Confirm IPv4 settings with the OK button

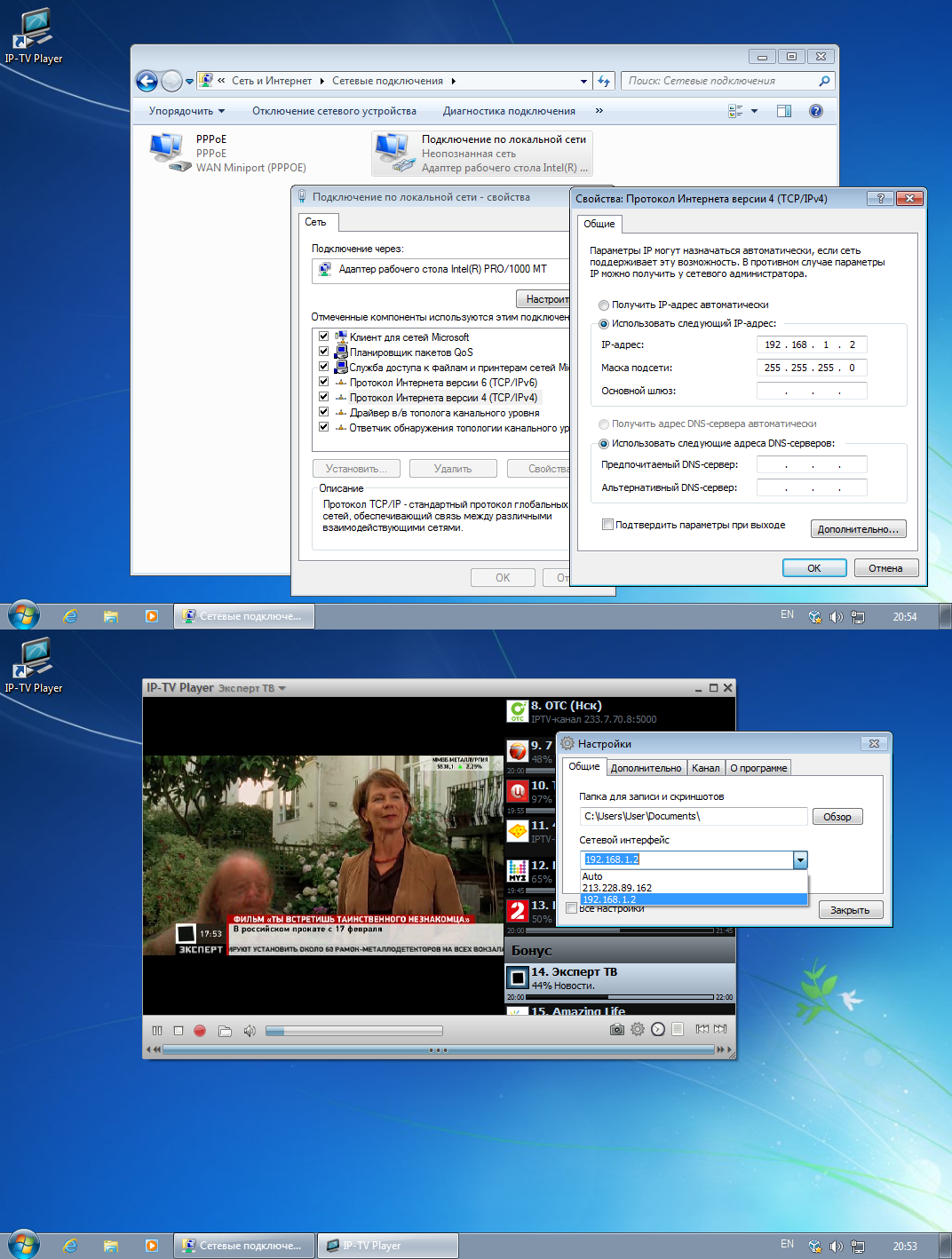(x=814, y=568)
